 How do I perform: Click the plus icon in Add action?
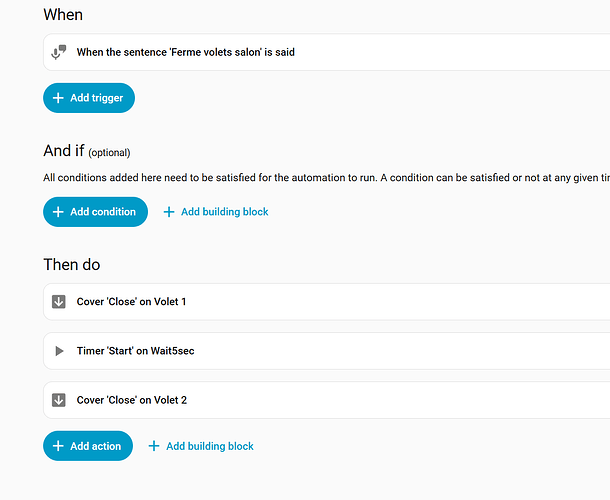[x=58, y=446]
